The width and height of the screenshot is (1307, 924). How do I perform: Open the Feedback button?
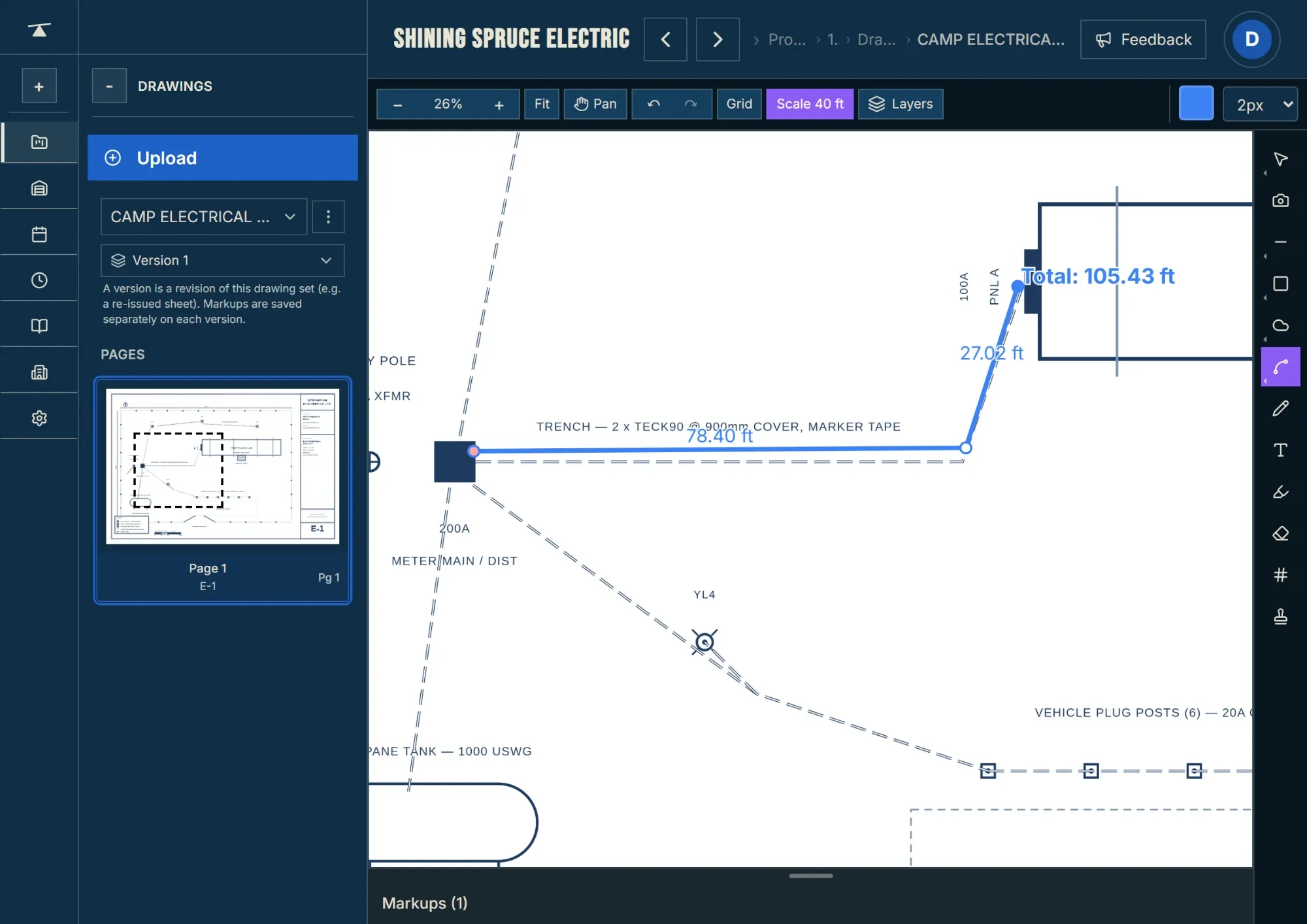[1143, 40]
